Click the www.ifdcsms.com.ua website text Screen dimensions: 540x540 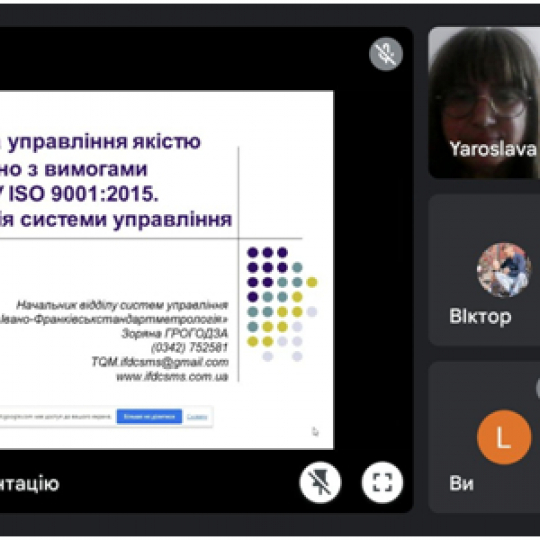point(172,376)
